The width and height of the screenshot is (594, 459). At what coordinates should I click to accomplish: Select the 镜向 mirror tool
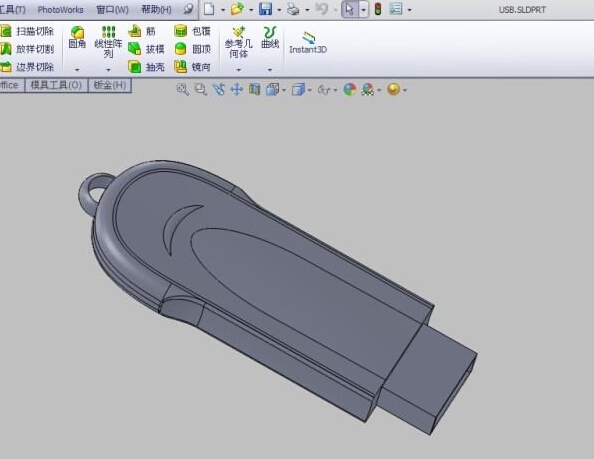[x=192, y=67]
